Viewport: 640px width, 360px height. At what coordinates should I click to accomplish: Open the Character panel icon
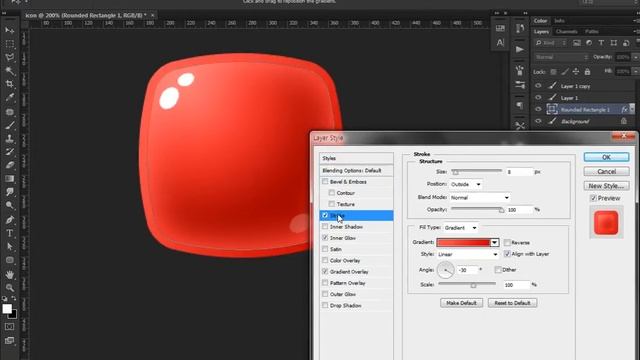point(500,42)
